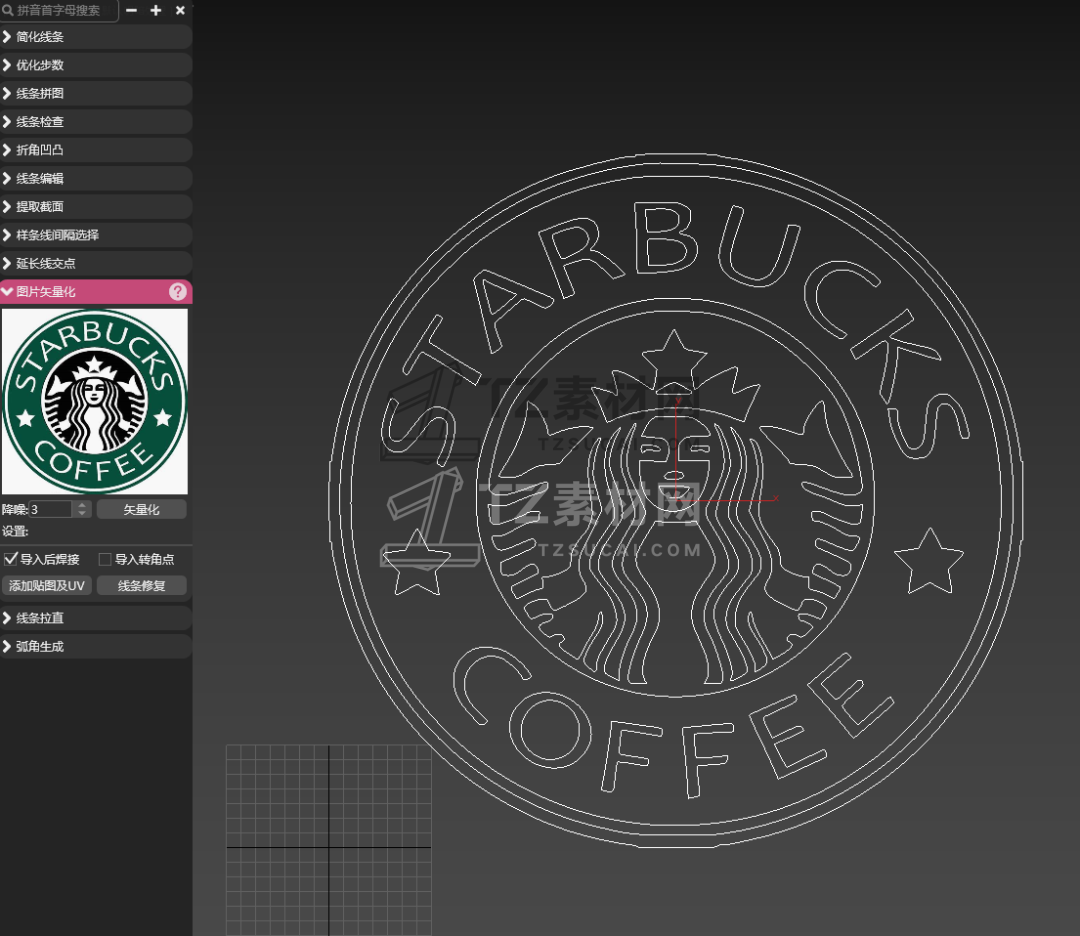Click the 线条修复 button
The width and height of the screenshot is (1080, 936).
coord(141,586)
